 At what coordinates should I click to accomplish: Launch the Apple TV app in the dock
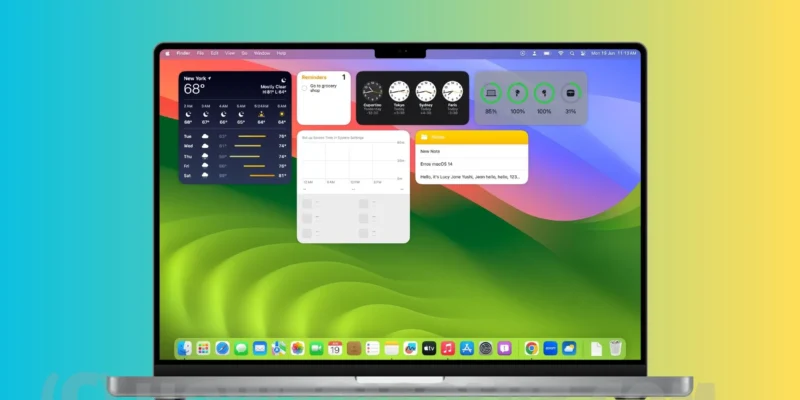point(429,348)
